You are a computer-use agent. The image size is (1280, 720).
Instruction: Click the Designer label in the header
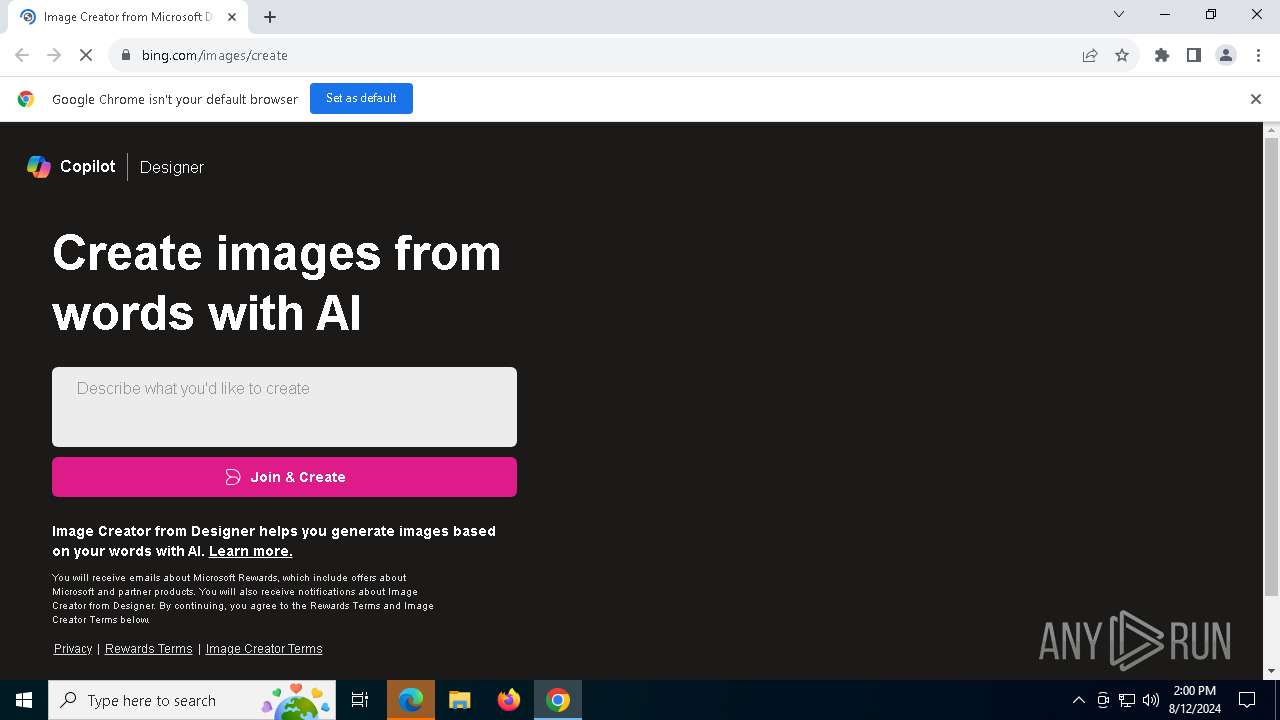point(172,167)
